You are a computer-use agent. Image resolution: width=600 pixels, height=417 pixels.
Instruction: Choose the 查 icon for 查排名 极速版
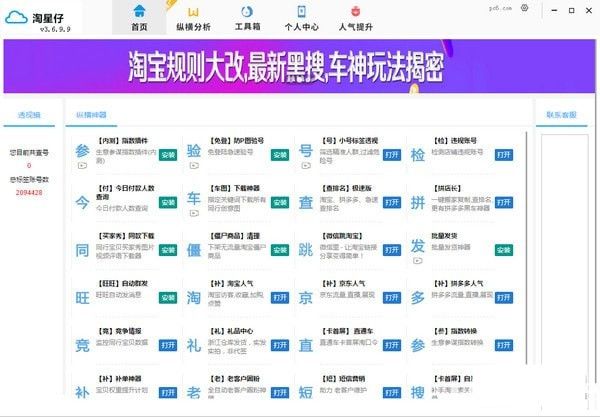[x=306, y=202]
